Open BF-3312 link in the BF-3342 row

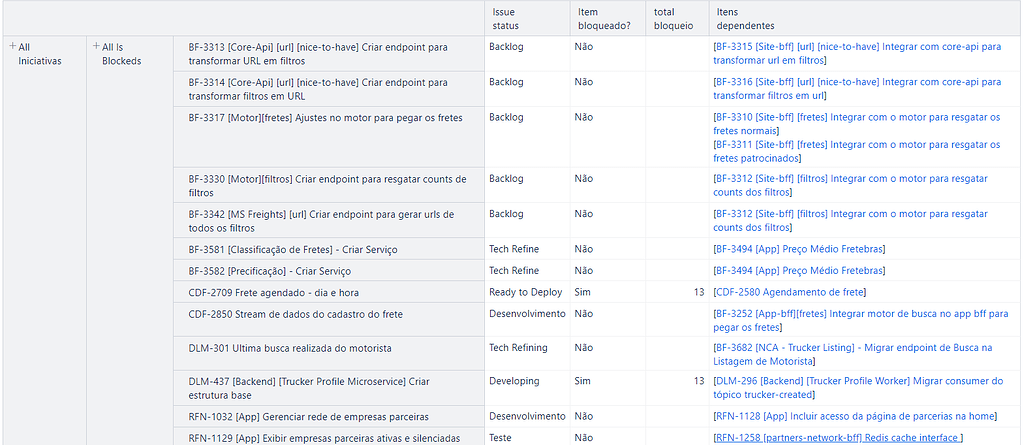tap(850, 220)
